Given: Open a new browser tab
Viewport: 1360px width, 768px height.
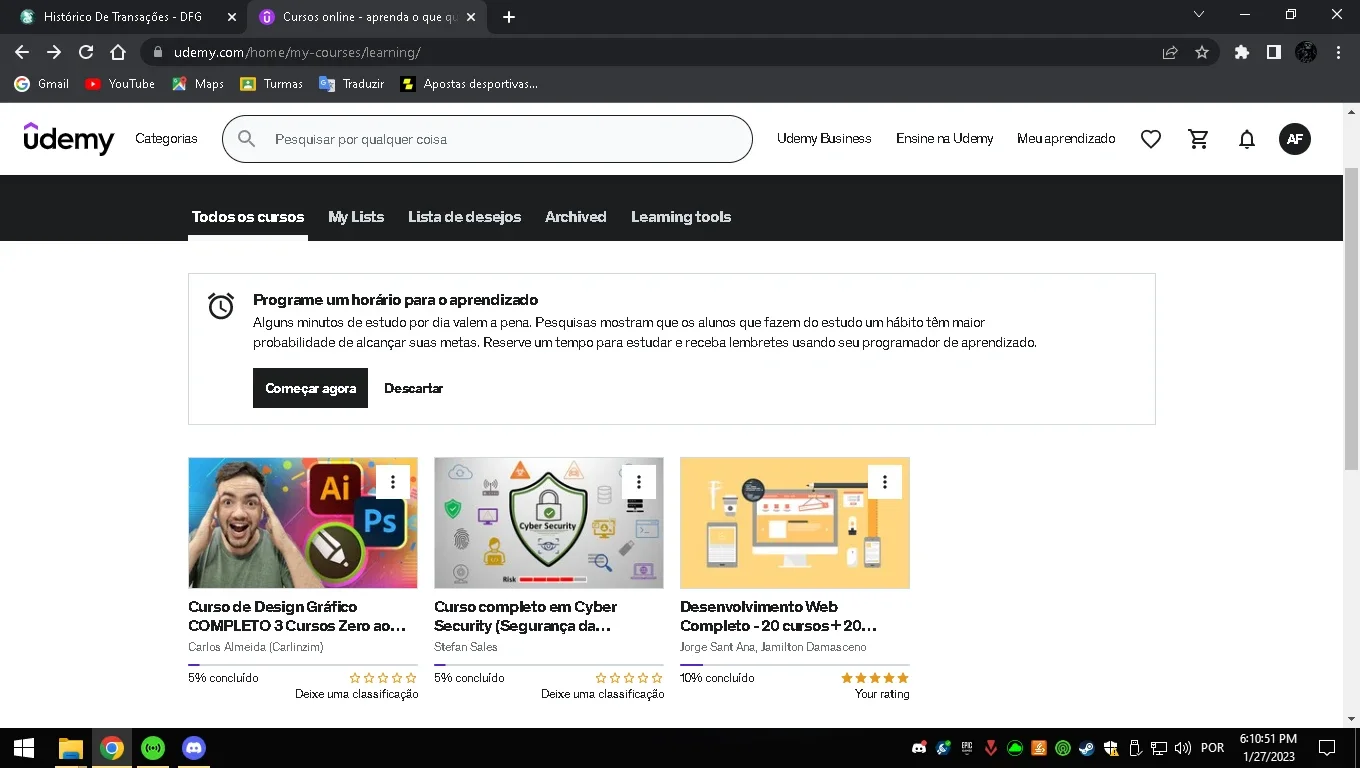Looking at the screenshot, I should click(509, 17).
